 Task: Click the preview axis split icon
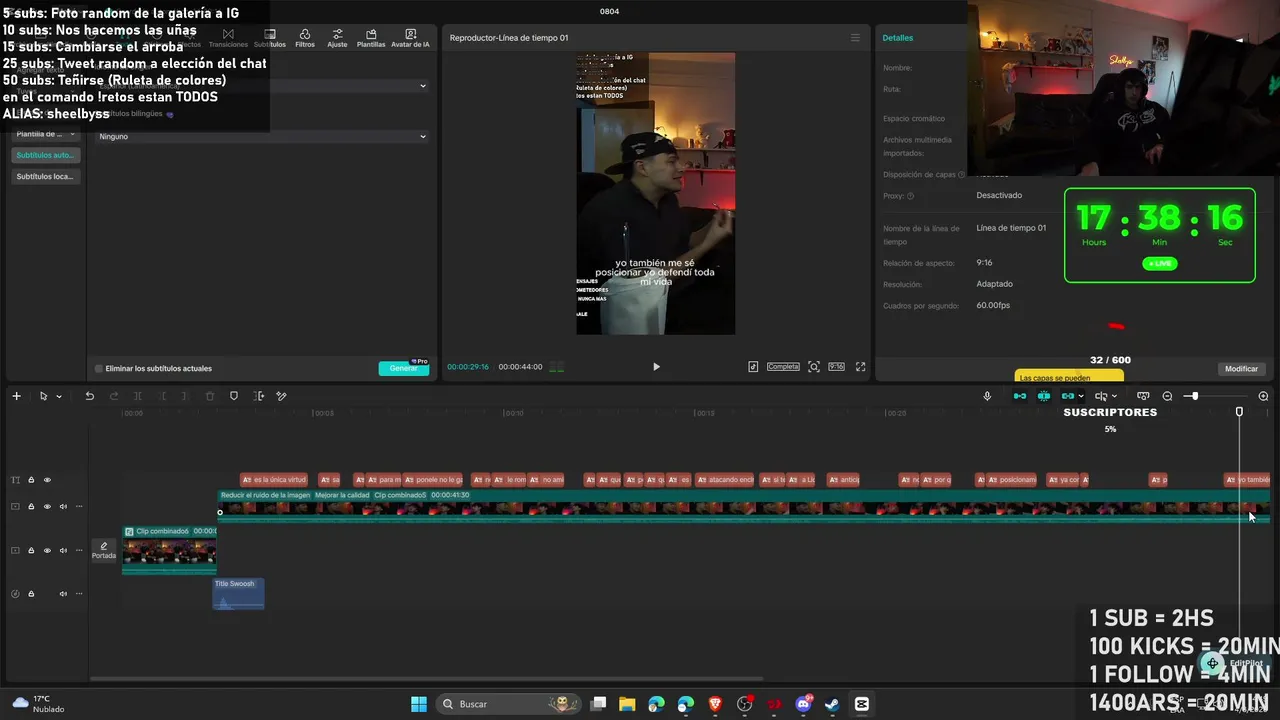point(1101,396)
